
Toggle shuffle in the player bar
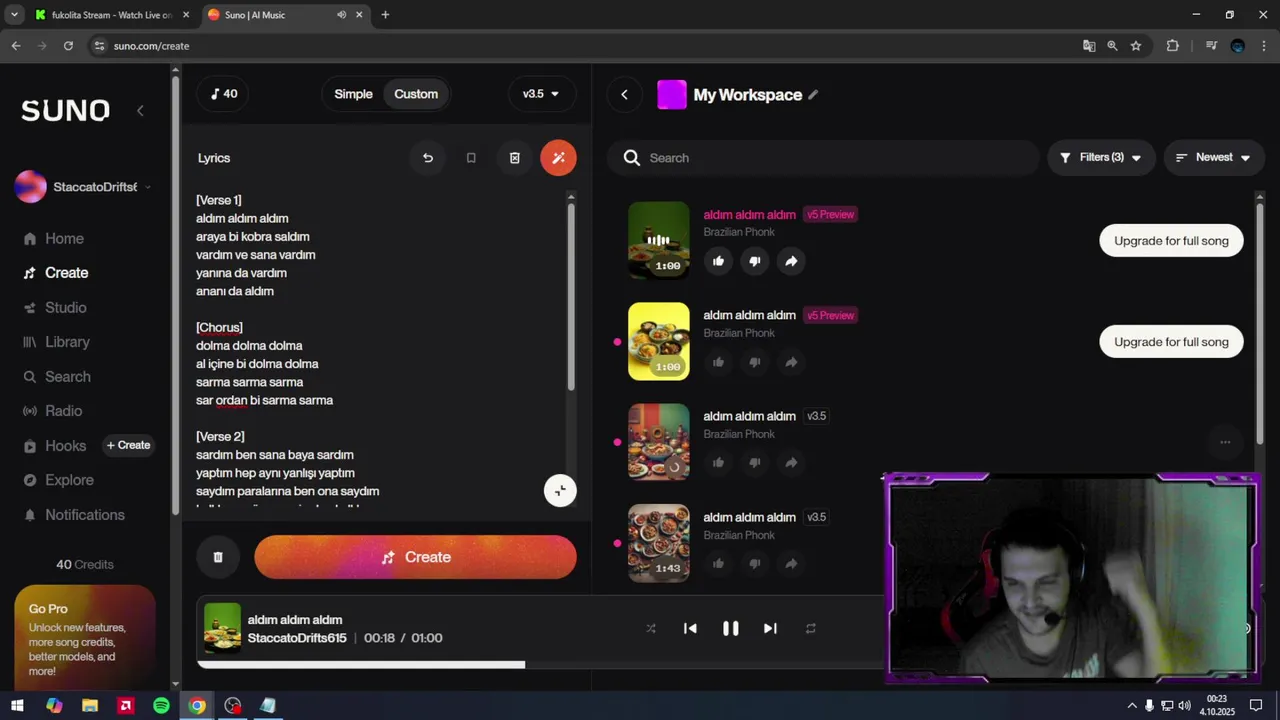(x=651, y=628)
